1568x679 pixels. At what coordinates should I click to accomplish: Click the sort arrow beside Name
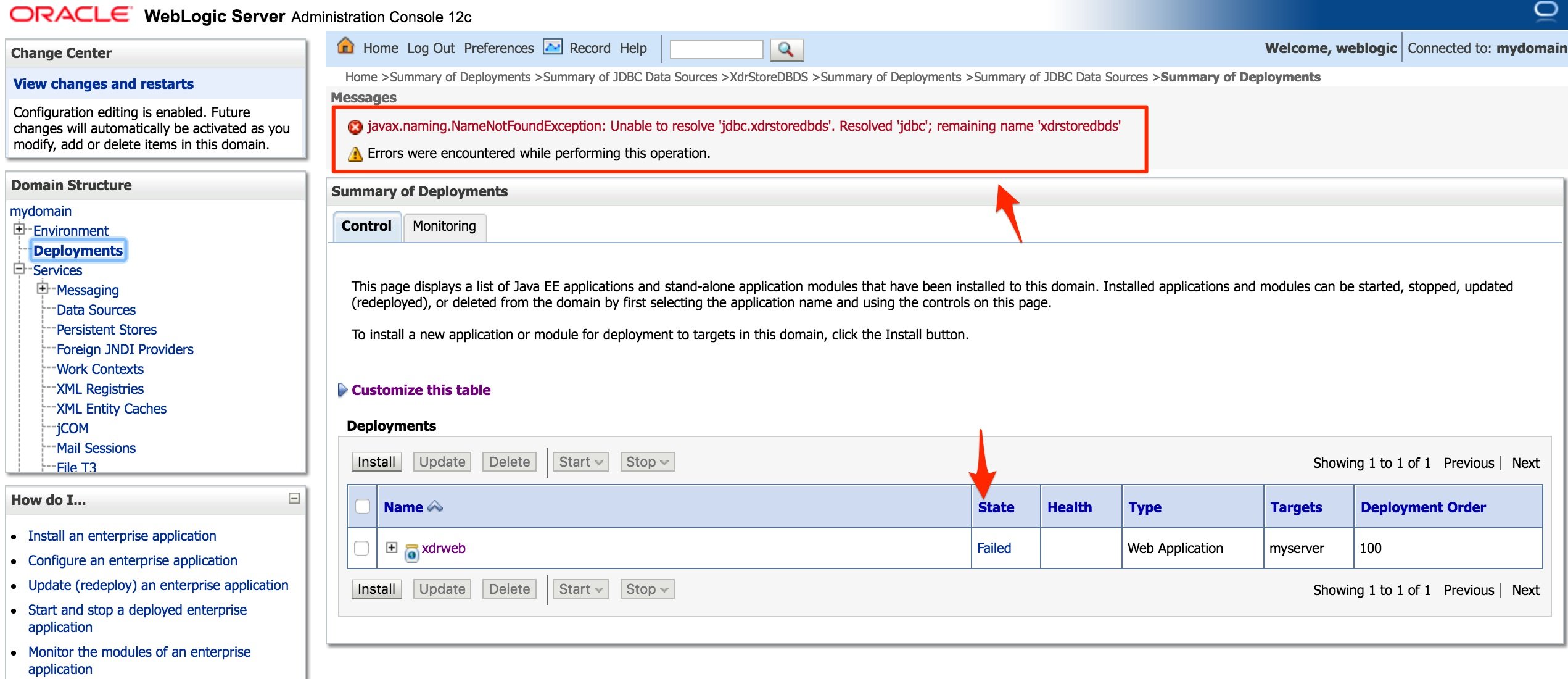[x=435, y=507]
